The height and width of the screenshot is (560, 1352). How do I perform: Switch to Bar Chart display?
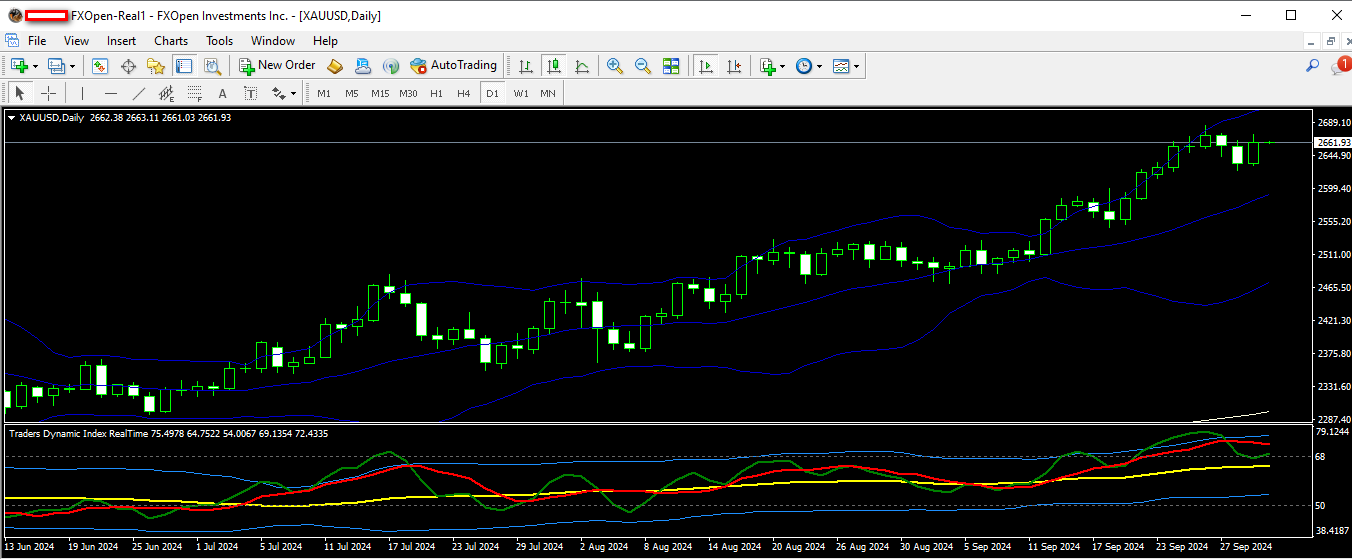[525, 66]
